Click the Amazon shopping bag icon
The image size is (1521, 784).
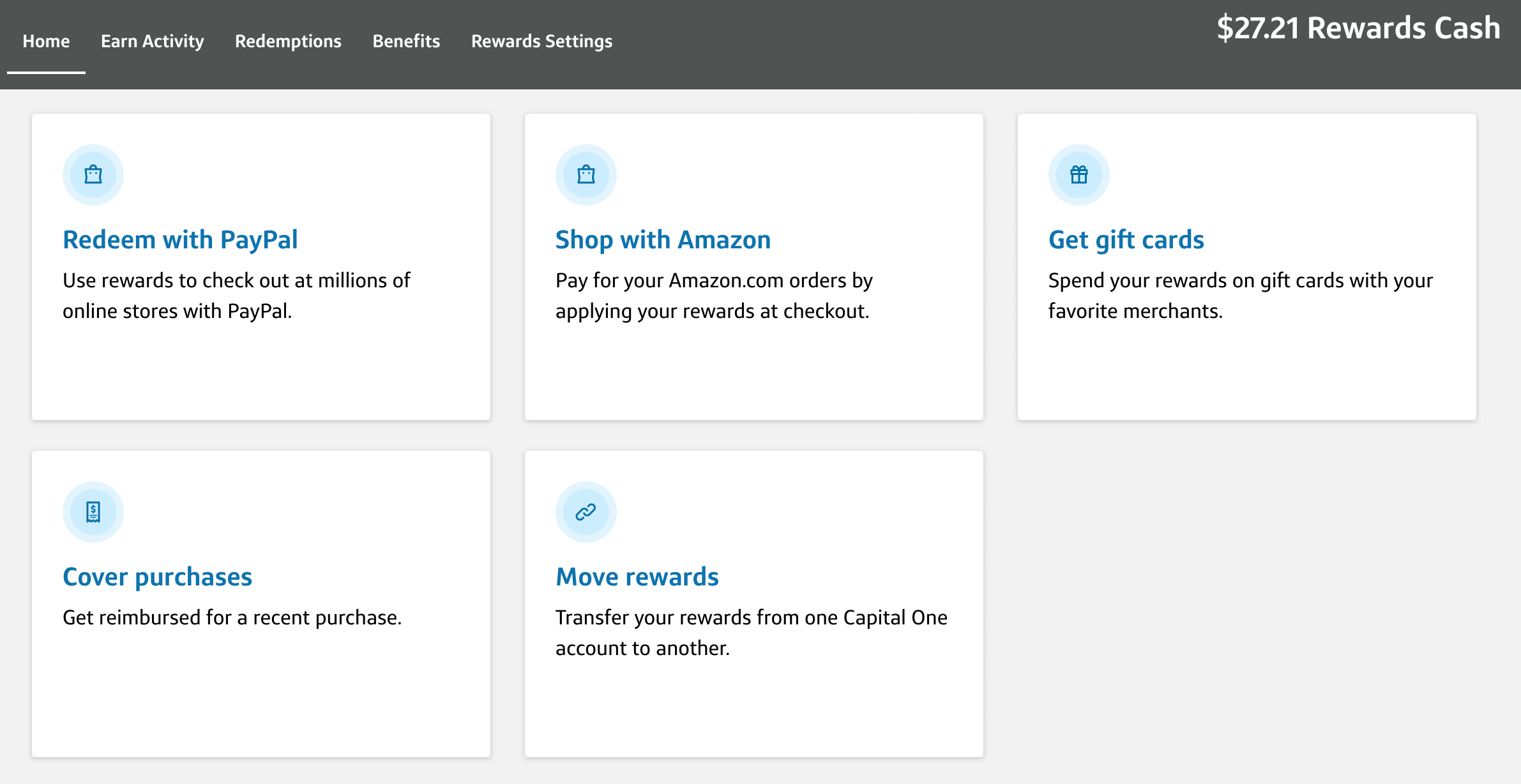pyautogui.click(x=586, y=174)
